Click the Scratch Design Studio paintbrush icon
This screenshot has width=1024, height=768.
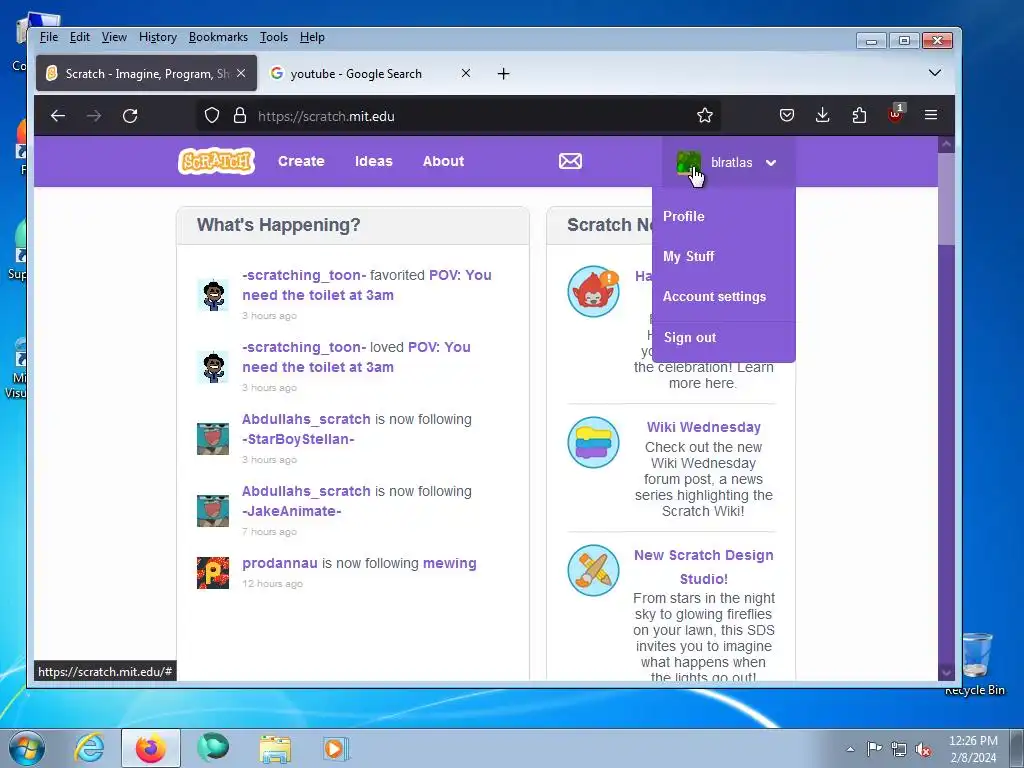[x=593, y=570]
